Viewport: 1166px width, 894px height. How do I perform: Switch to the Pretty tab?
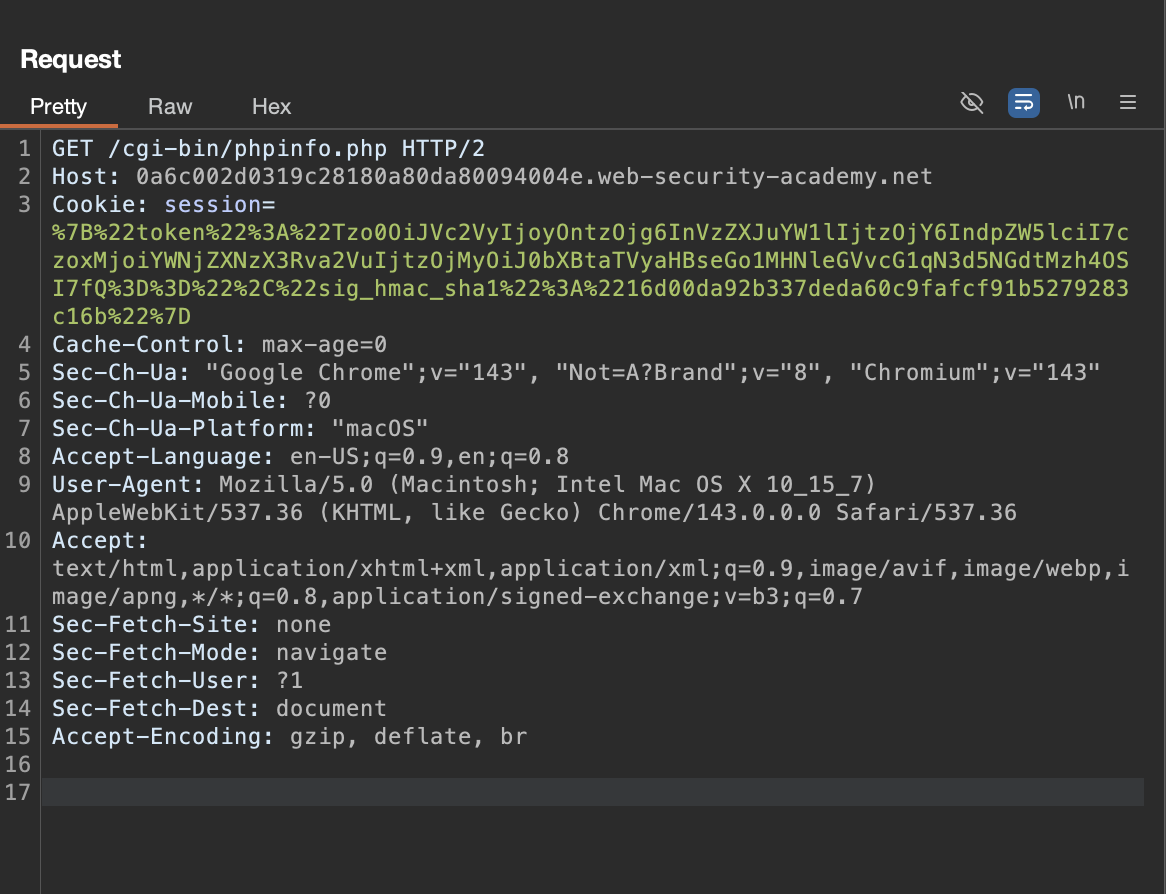pyautogui.click(x=58, y=106)
